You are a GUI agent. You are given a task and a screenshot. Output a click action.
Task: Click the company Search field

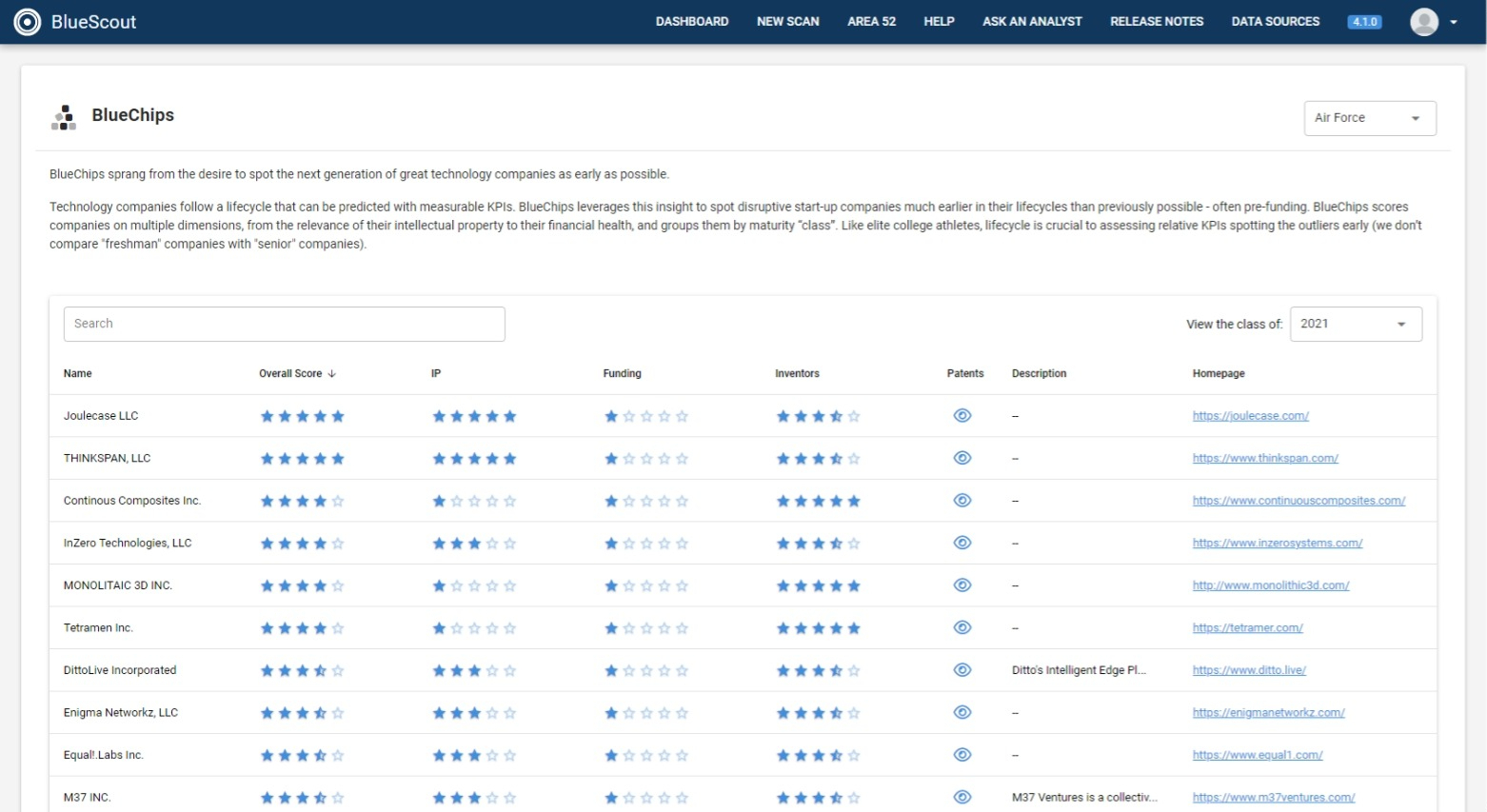284,325
